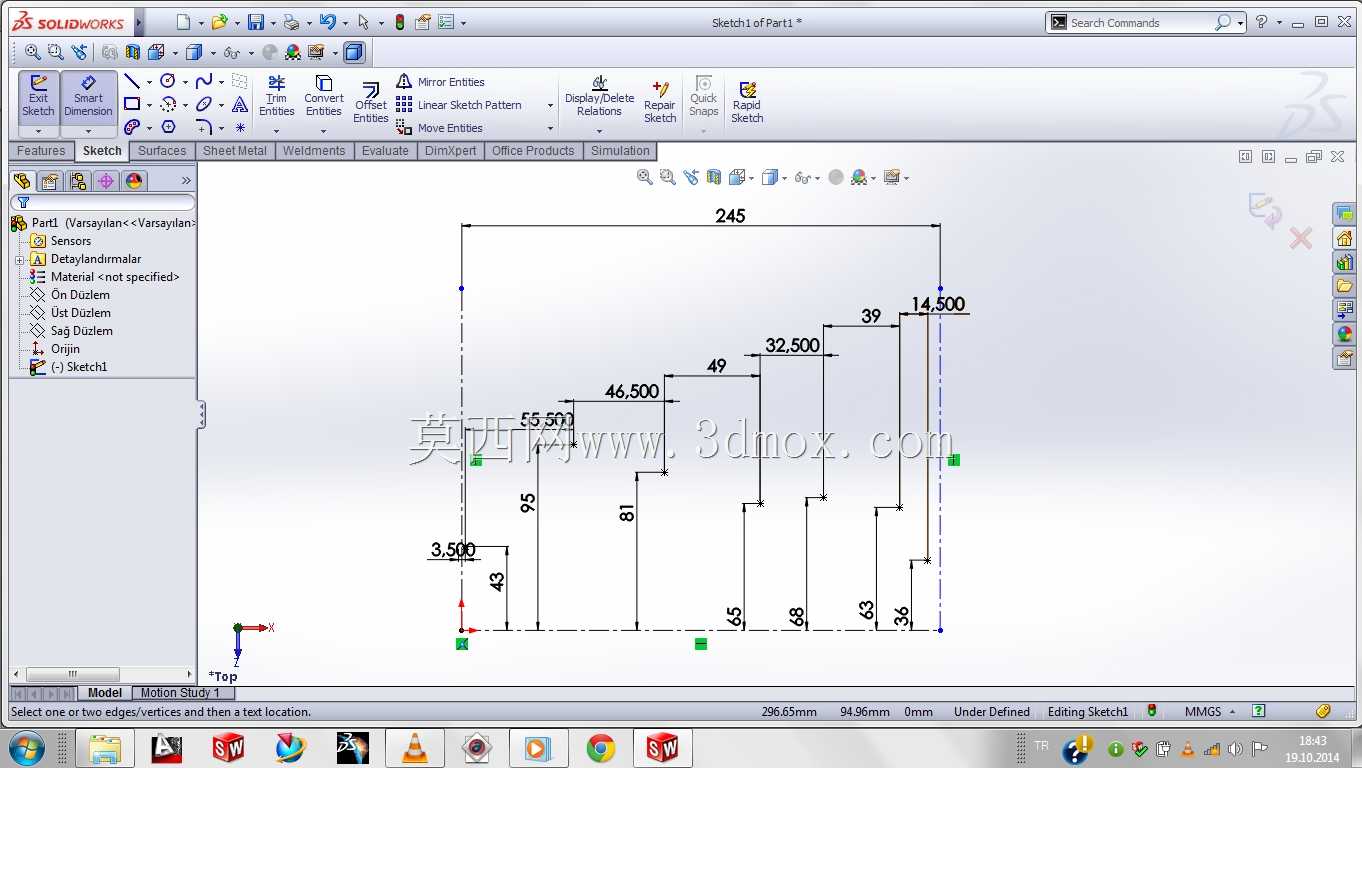The width and height of the screenshot is (1362, 882).
Task: Select Ön Düzlem in the feature tree
Action: point(70,295)
